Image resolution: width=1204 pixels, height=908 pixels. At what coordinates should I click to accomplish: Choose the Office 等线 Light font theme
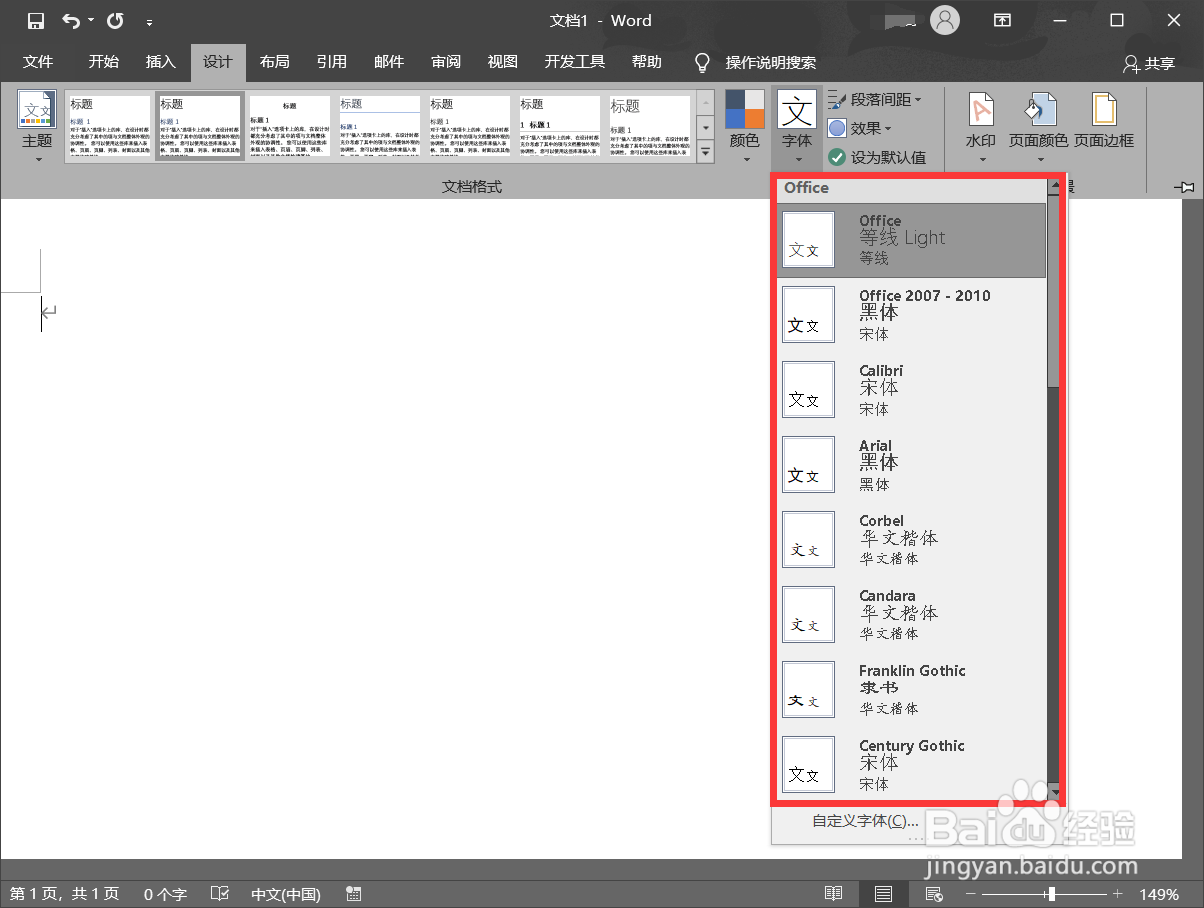[x=912, y=240]
